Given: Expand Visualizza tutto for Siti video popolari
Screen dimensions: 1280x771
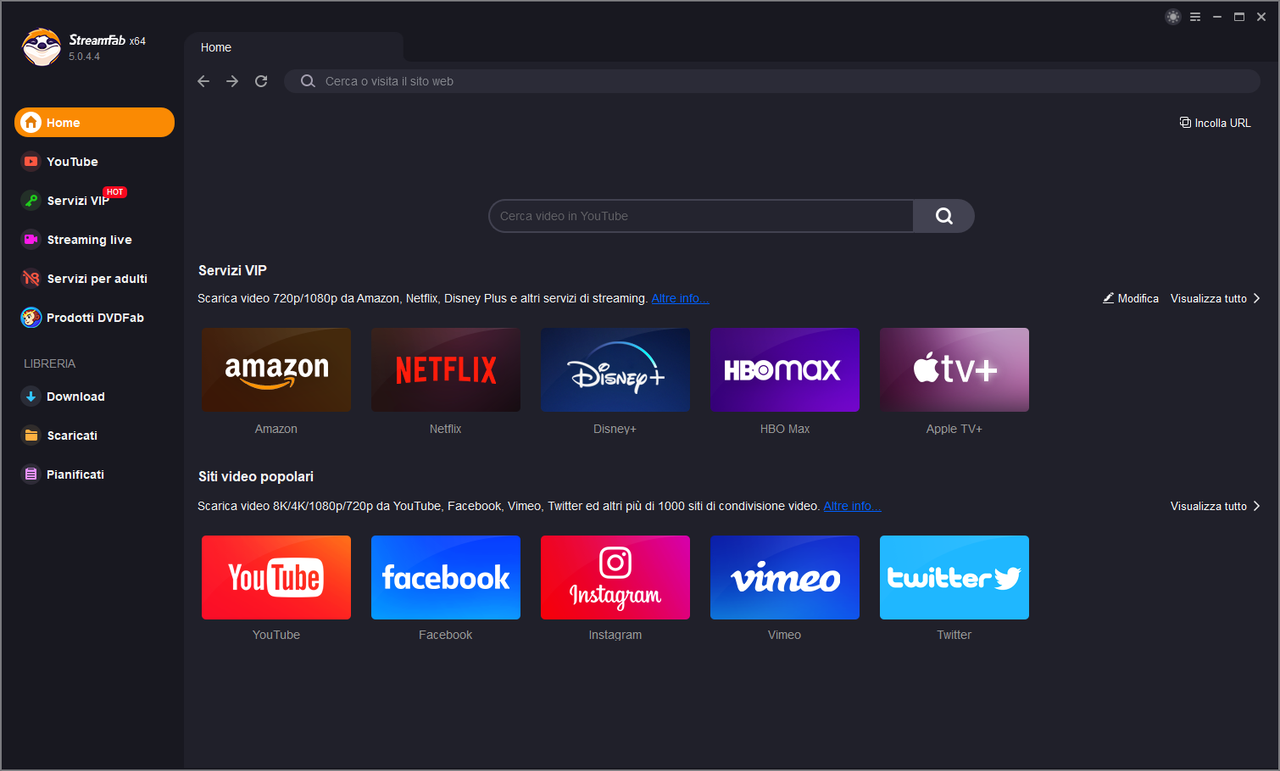Looking at the screenshot, I should [1216, 506].
